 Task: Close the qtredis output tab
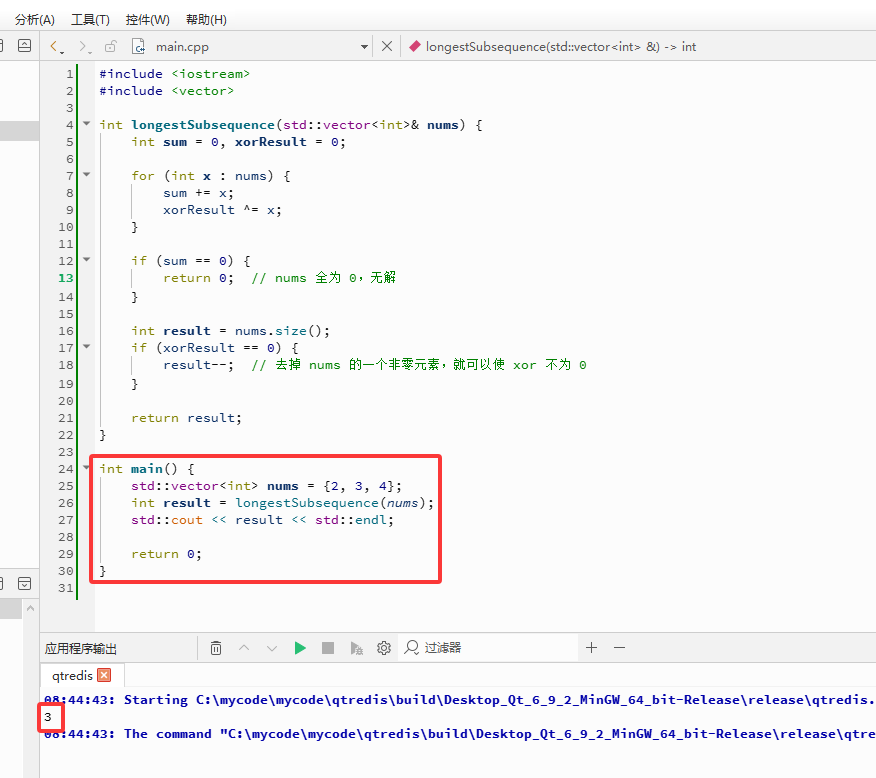click(x=104, y=675)
